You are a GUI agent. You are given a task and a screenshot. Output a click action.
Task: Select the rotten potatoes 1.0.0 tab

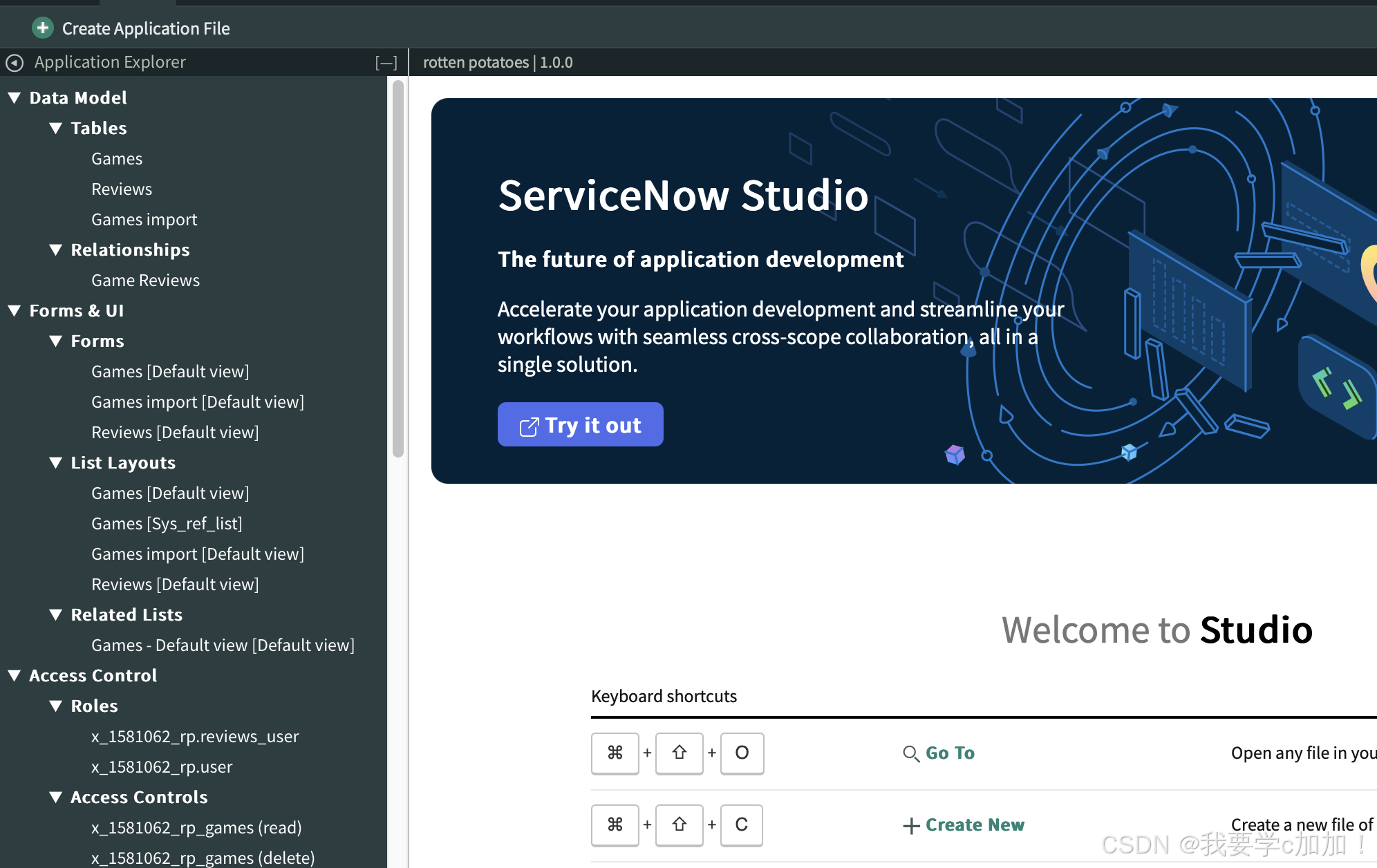click(x=498, y=63)
